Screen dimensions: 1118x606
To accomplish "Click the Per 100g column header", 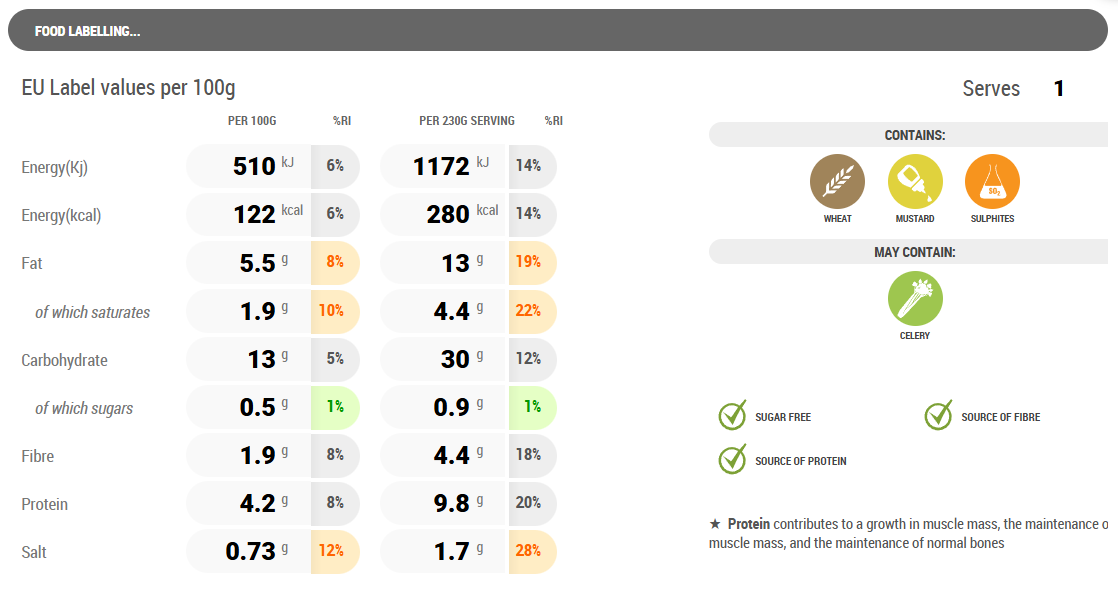I will click(252, 121).
